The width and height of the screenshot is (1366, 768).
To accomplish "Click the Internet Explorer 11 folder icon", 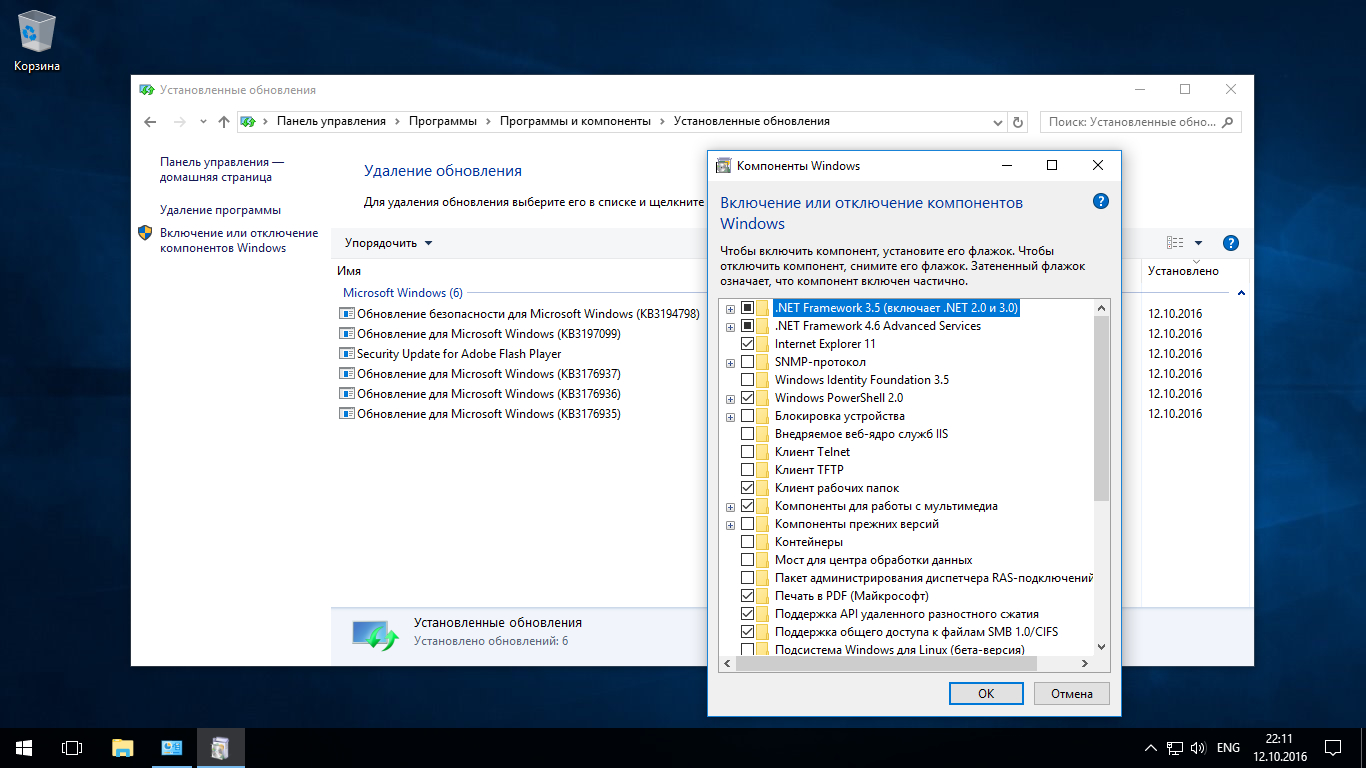I will coord(763,344).
